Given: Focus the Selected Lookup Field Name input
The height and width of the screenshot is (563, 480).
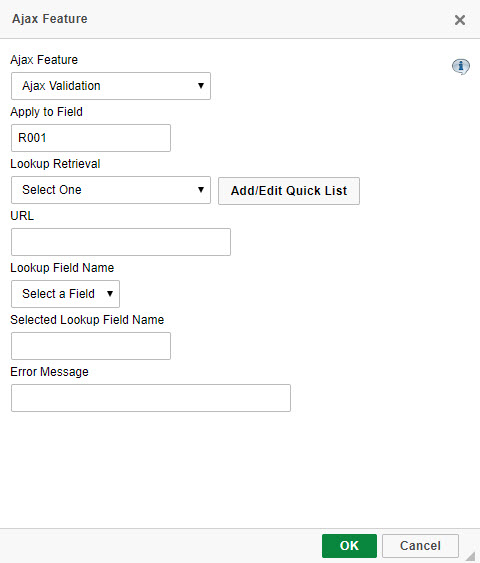Looking at the screenshot, I should tap(91, 346).
